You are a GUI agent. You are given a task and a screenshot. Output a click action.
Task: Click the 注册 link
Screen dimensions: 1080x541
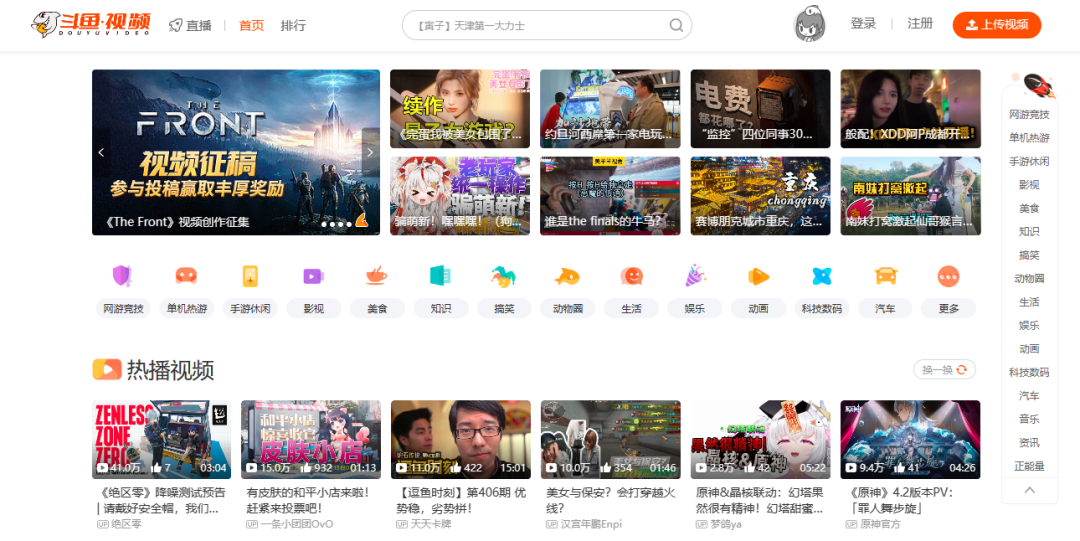920,23
